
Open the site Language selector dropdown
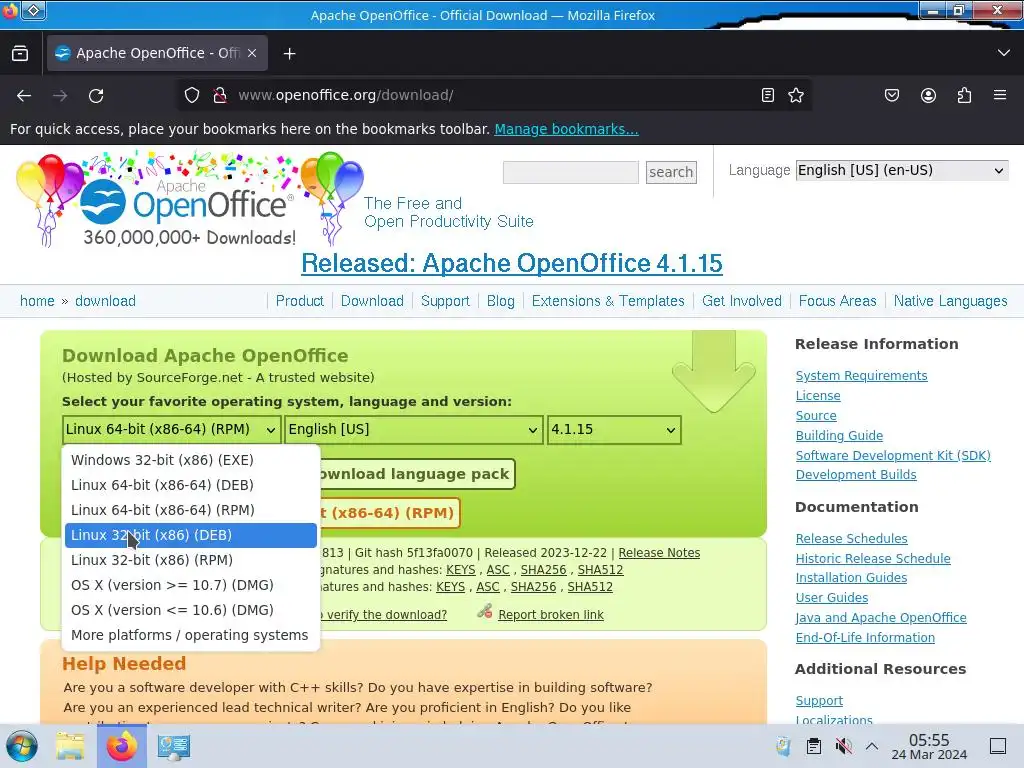(902, 170)
